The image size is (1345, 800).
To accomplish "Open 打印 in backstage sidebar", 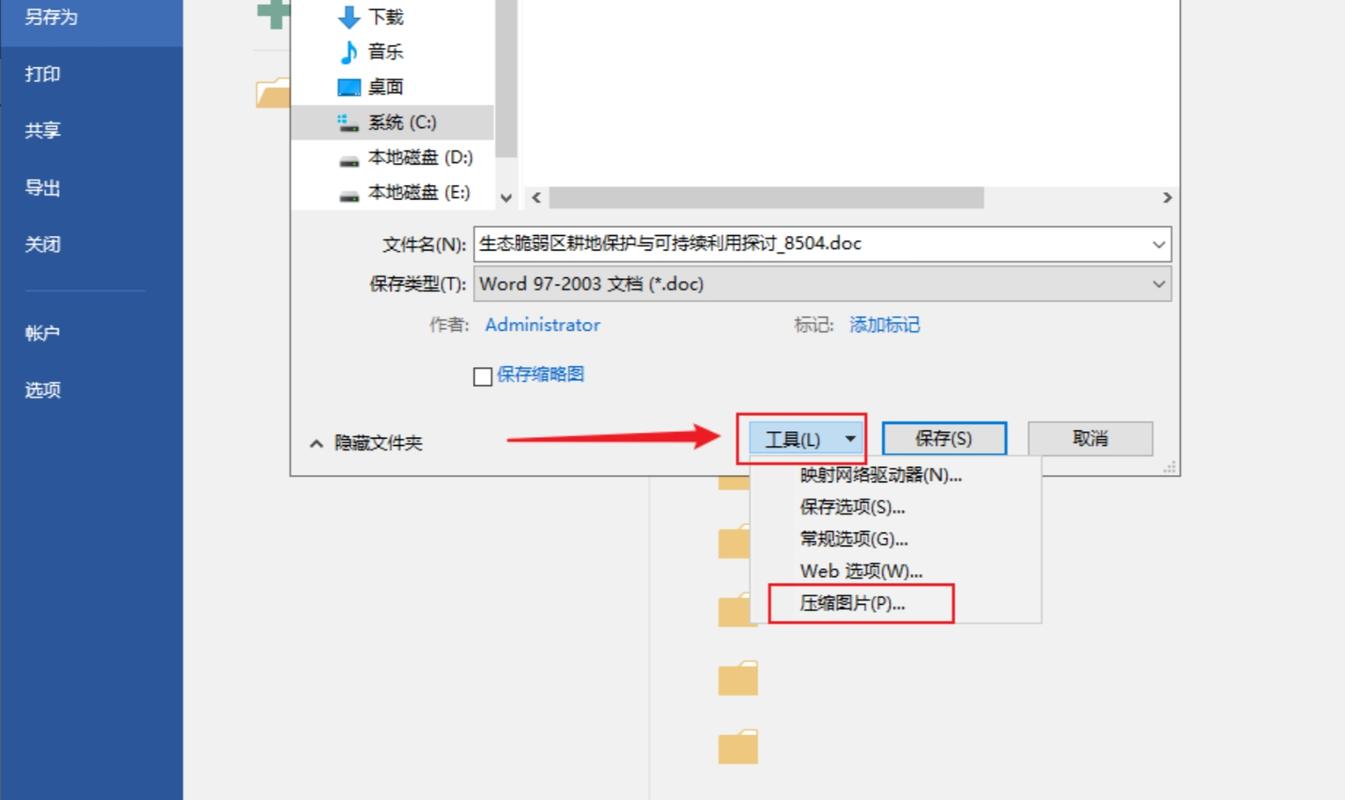I will tap(43, 74).
